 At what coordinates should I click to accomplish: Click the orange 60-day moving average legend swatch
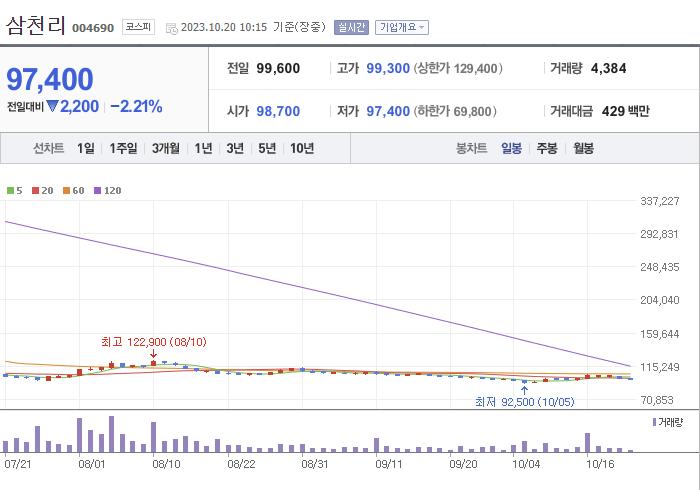pyautogui.click(x=67, y=191)
